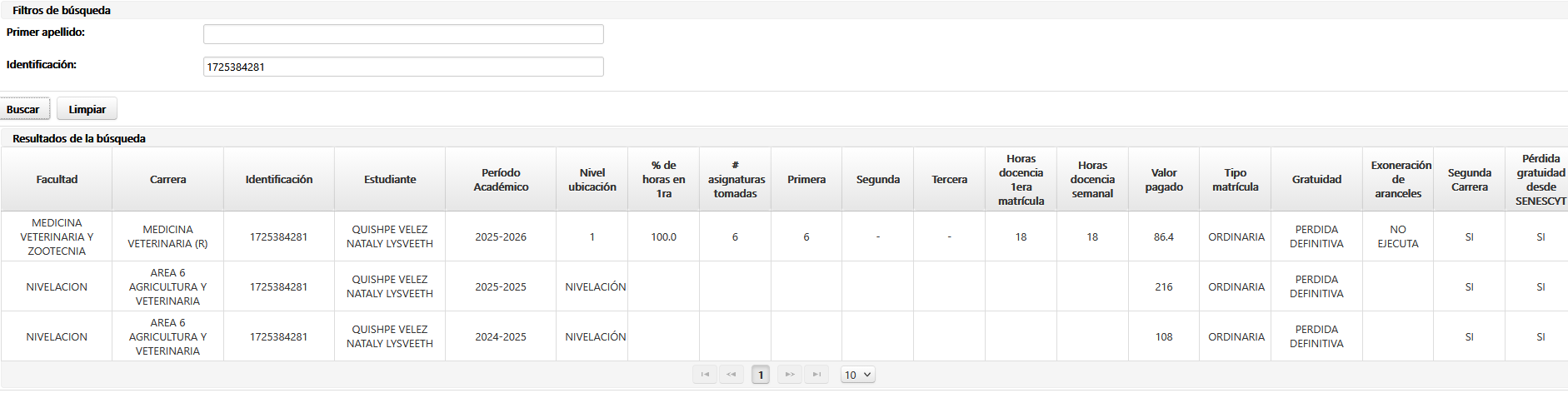The width and height of the screenshot is (1568, 393).
Task: Open rows-per-page dropdown showing 10
Action: 857,375
